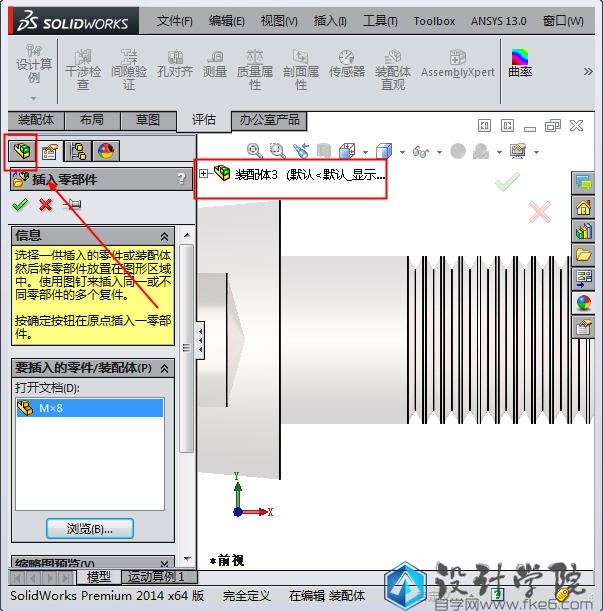Open the 设计算例 dropdown arrow
This screenshot has height=611, width=603.
coord(34,98)
